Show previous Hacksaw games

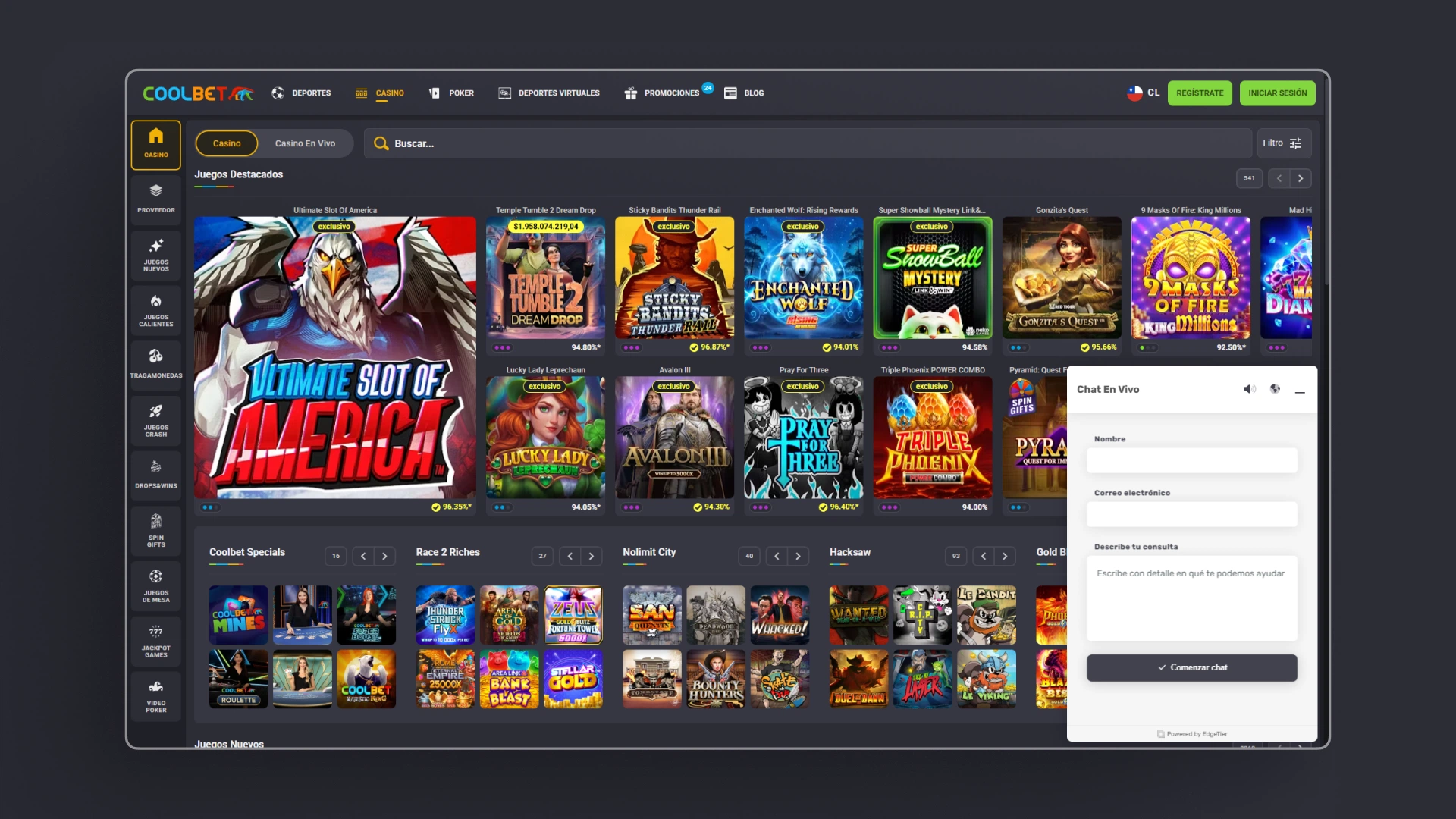984,557
